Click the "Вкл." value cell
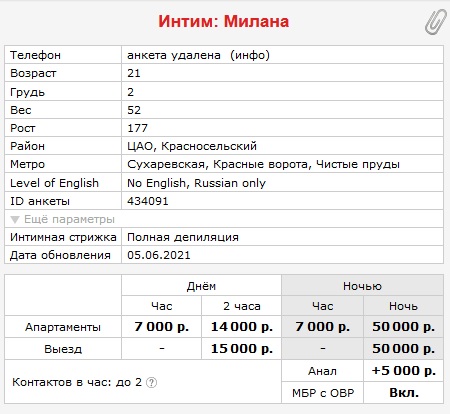The width and height of the screenshot is (450, 414). point(403,393)
